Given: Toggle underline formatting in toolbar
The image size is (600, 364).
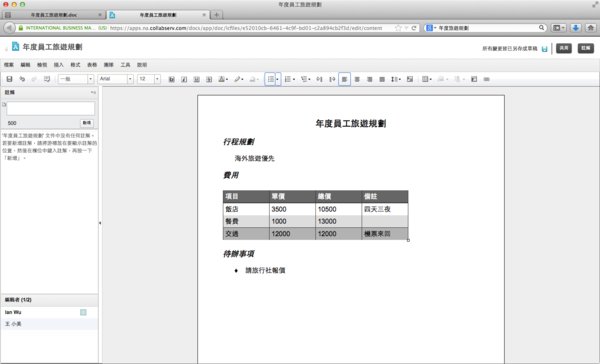Looking at the screenshot, I should coord(197,79).
